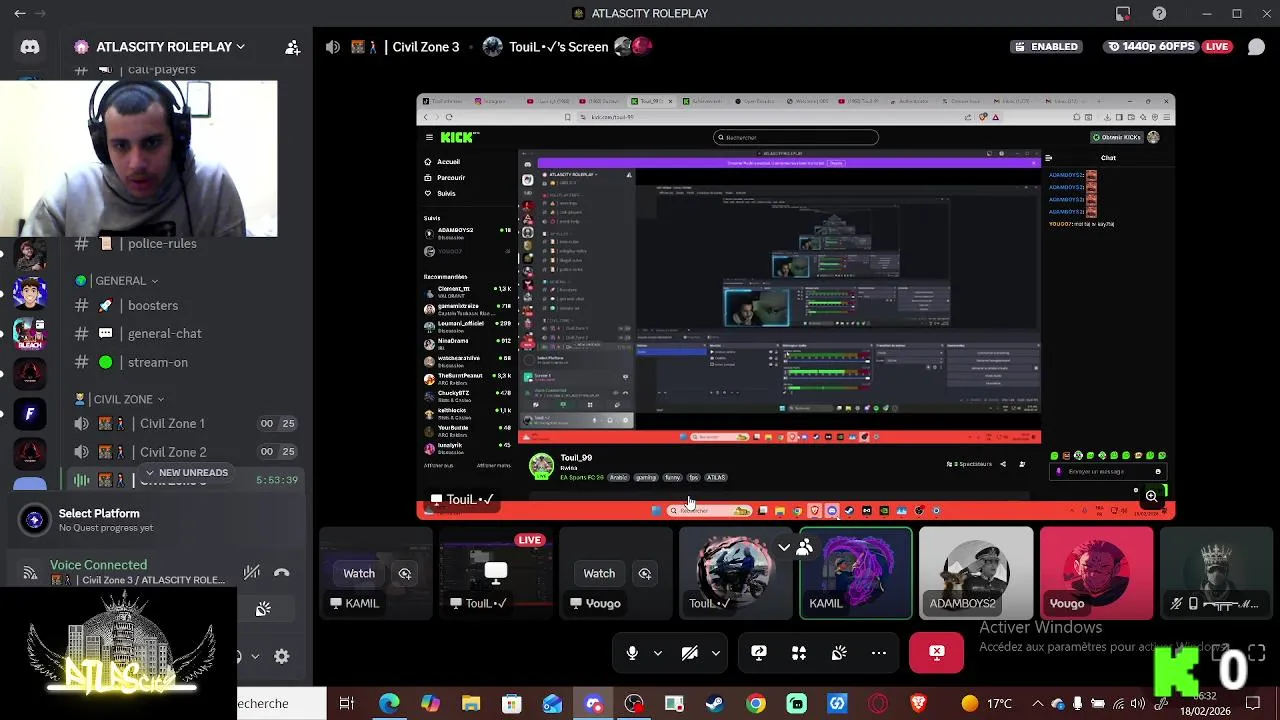Turn on camera in the call bar
This screenshot has height=720, width=1280.
click(690, 653)
